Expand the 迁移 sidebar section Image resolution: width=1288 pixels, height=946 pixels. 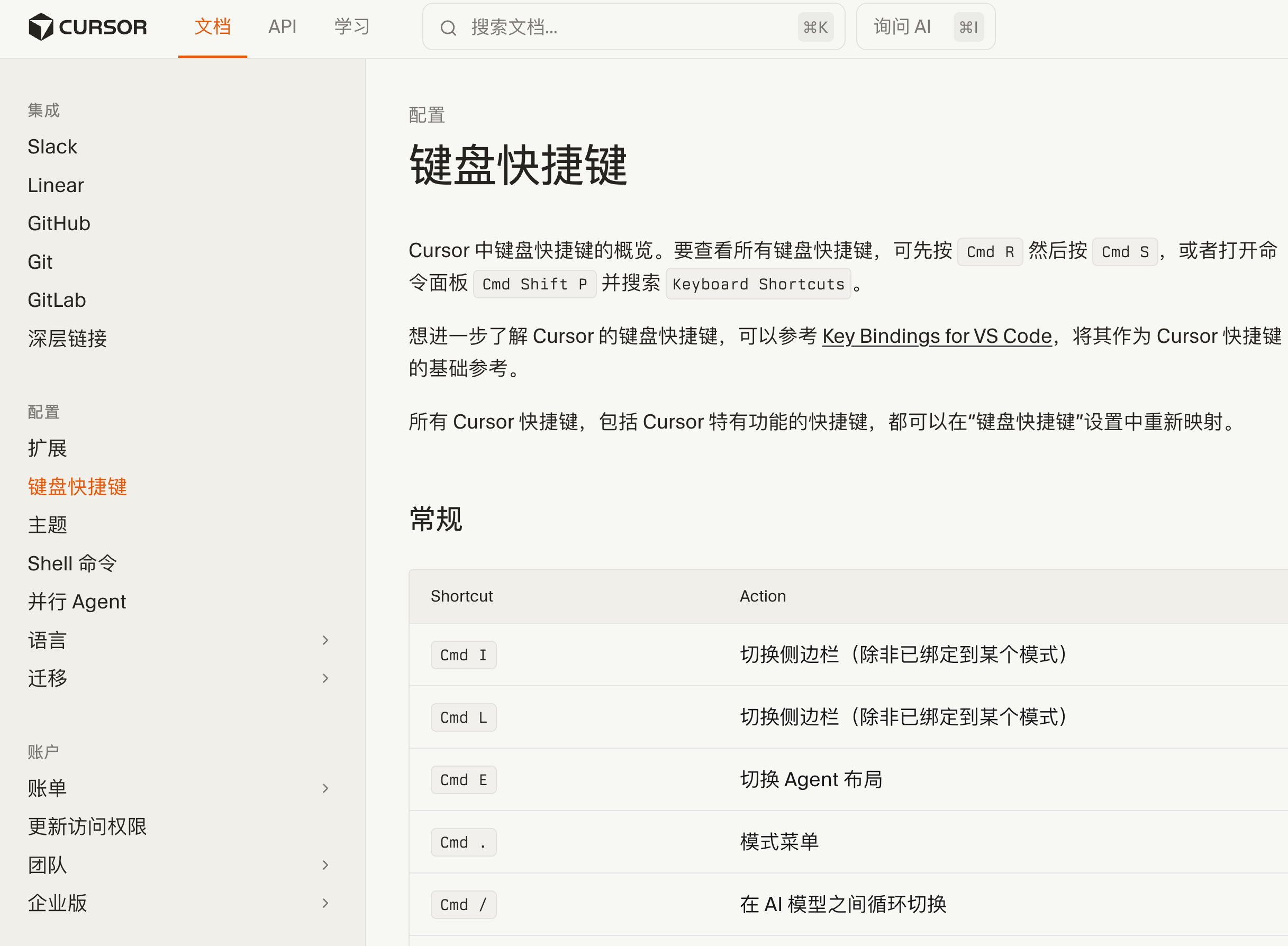(x=325, y=679)
